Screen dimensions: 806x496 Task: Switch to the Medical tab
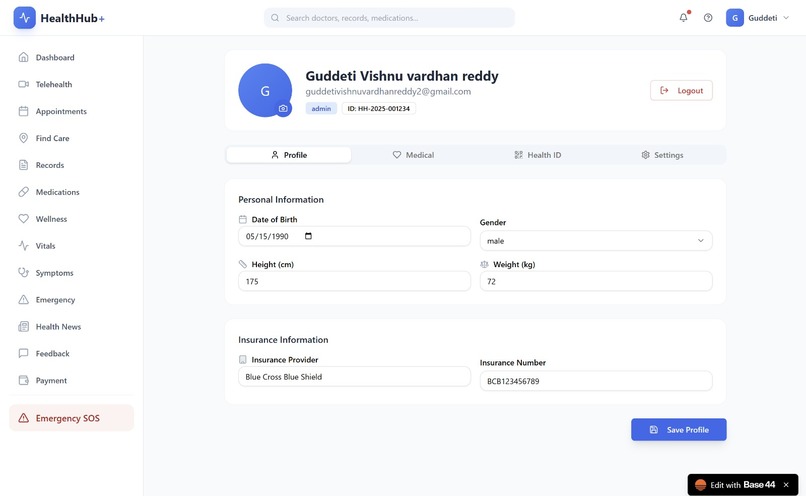pos(413,155)
